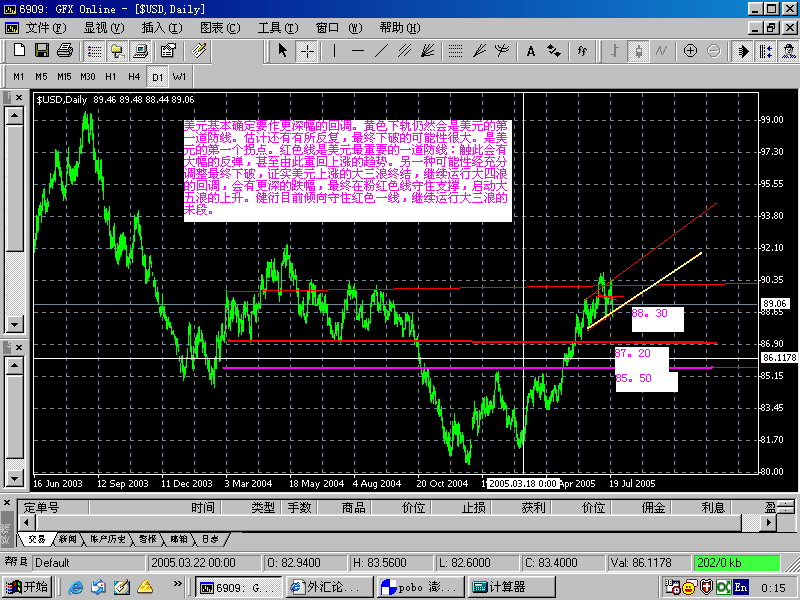Switch to W1 weekly timeframe
The image size is (800, 600).
(180, 77)
